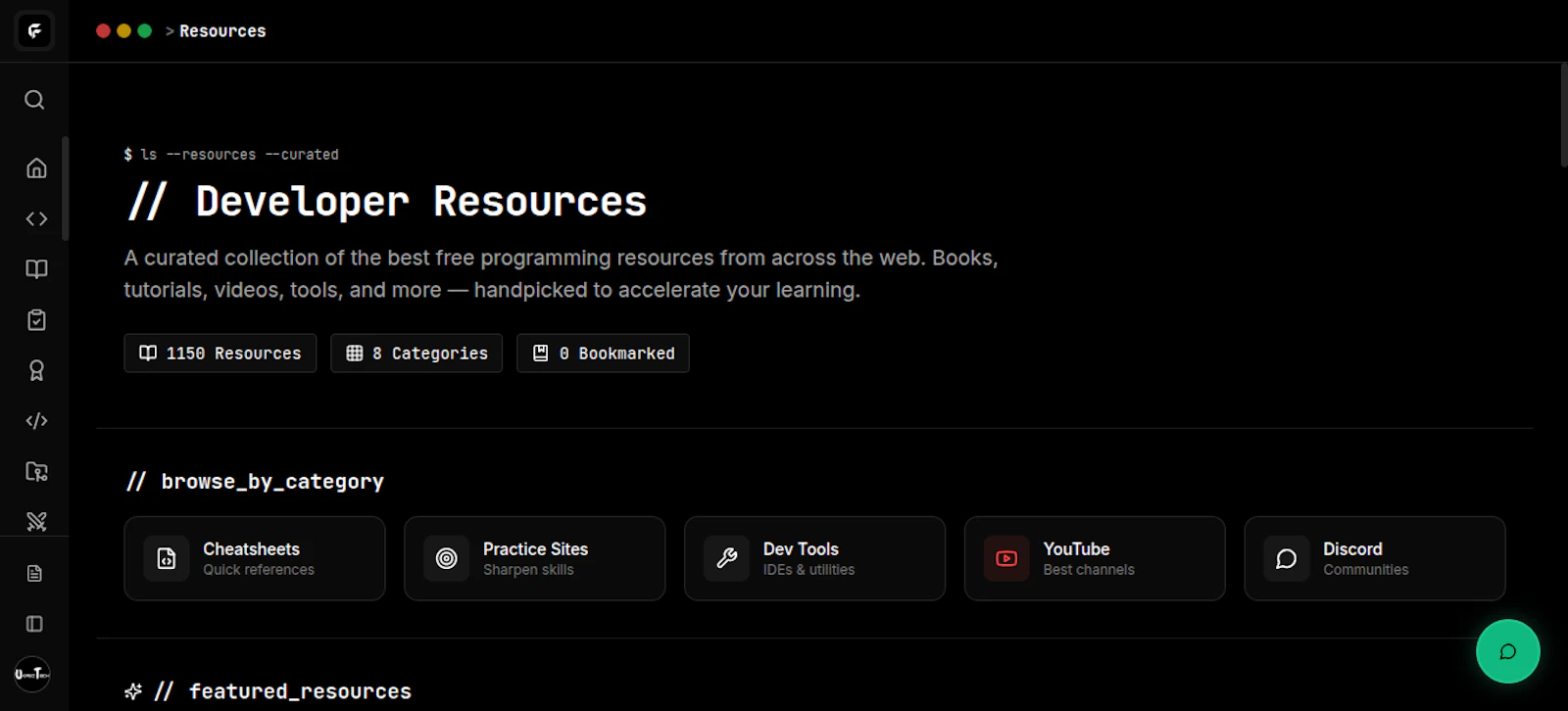Click the Practice Sites target icon
Screen dimensions: 1568x711
click(x=446, y=558)
